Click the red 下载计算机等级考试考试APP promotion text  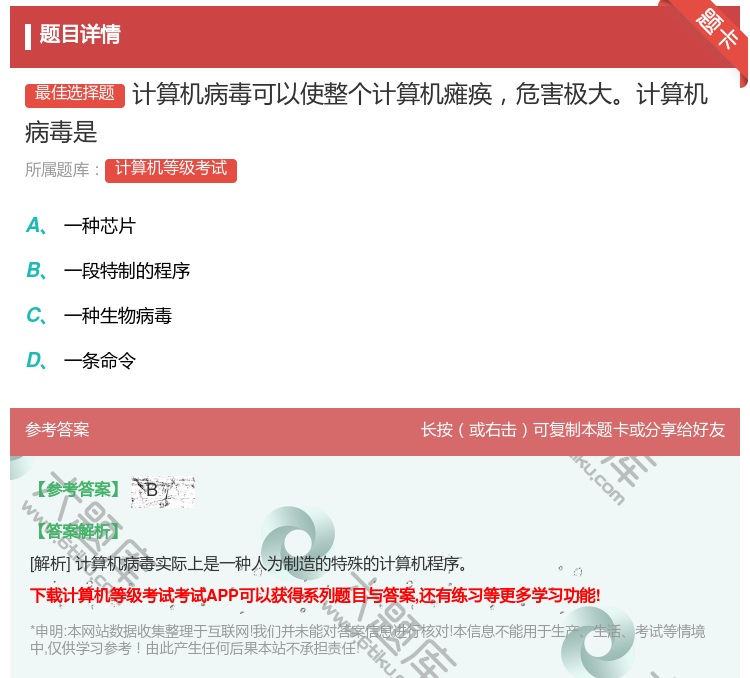pyautogui.click(x=315, y=595)
